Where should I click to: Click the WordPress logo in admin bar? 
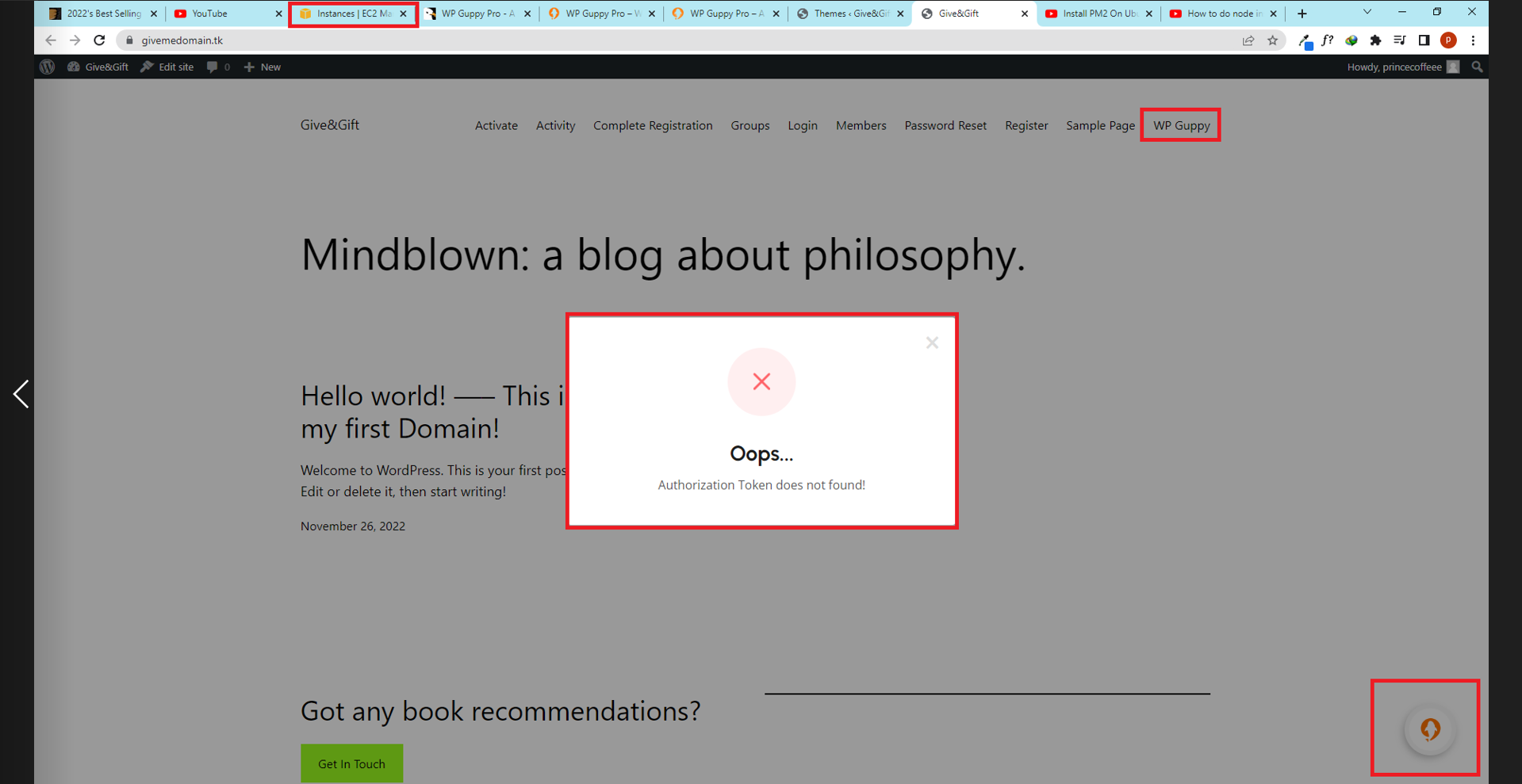[x=48, y=67]
